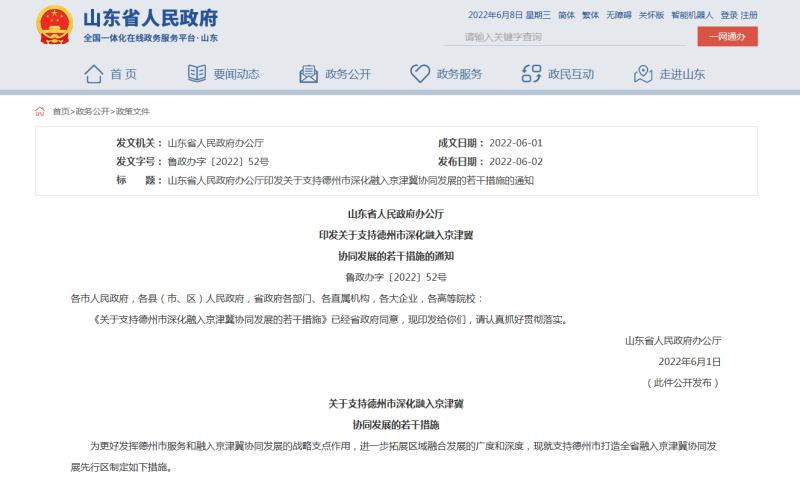Image resolution: width=800 pixels, height=477 pixels.
Task: Switch to 简体 simplified Chinese
Action: click(x=566, y=15)
